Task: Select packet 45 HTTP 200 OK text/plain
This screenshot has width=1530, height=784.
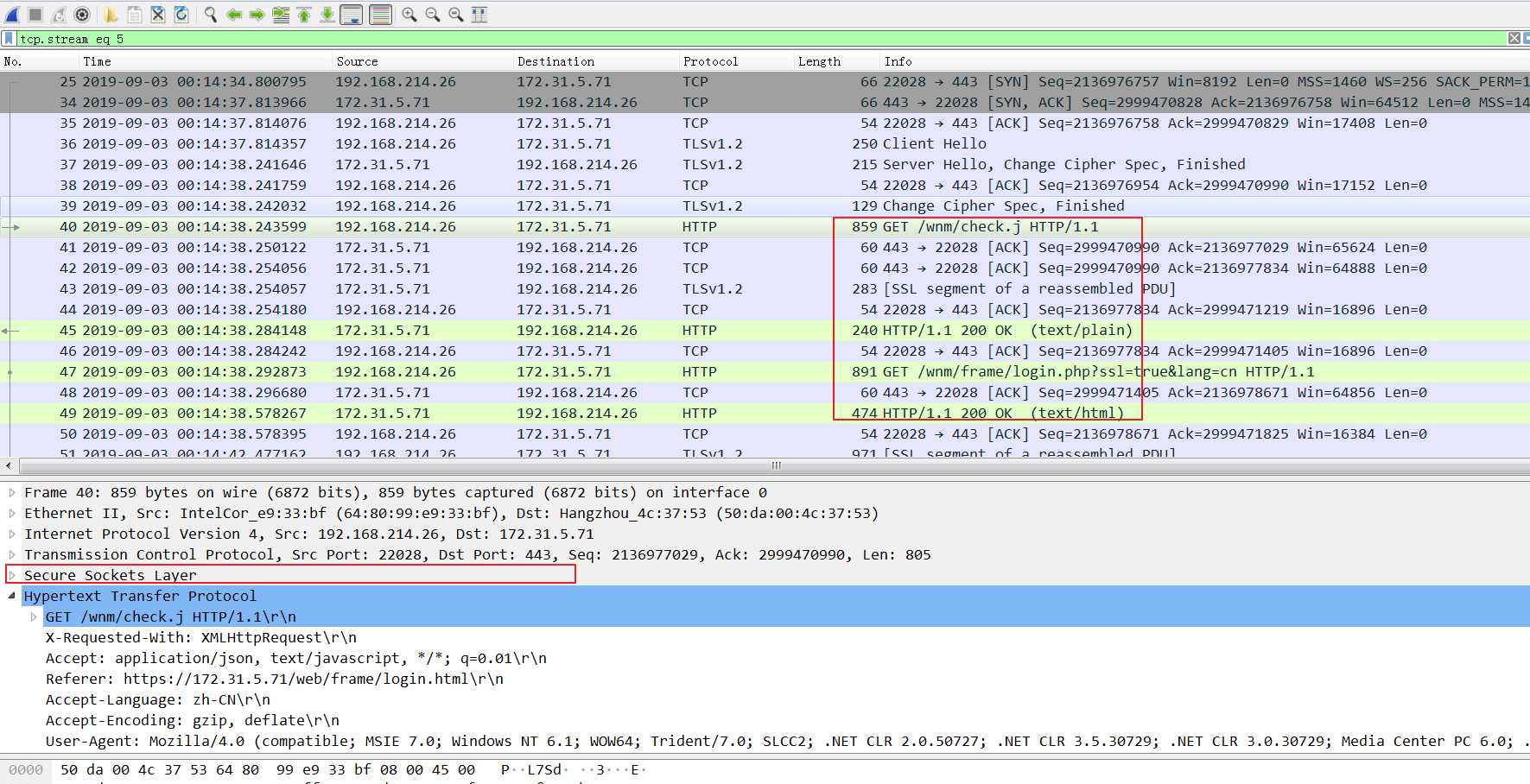Action: (765, 330)
